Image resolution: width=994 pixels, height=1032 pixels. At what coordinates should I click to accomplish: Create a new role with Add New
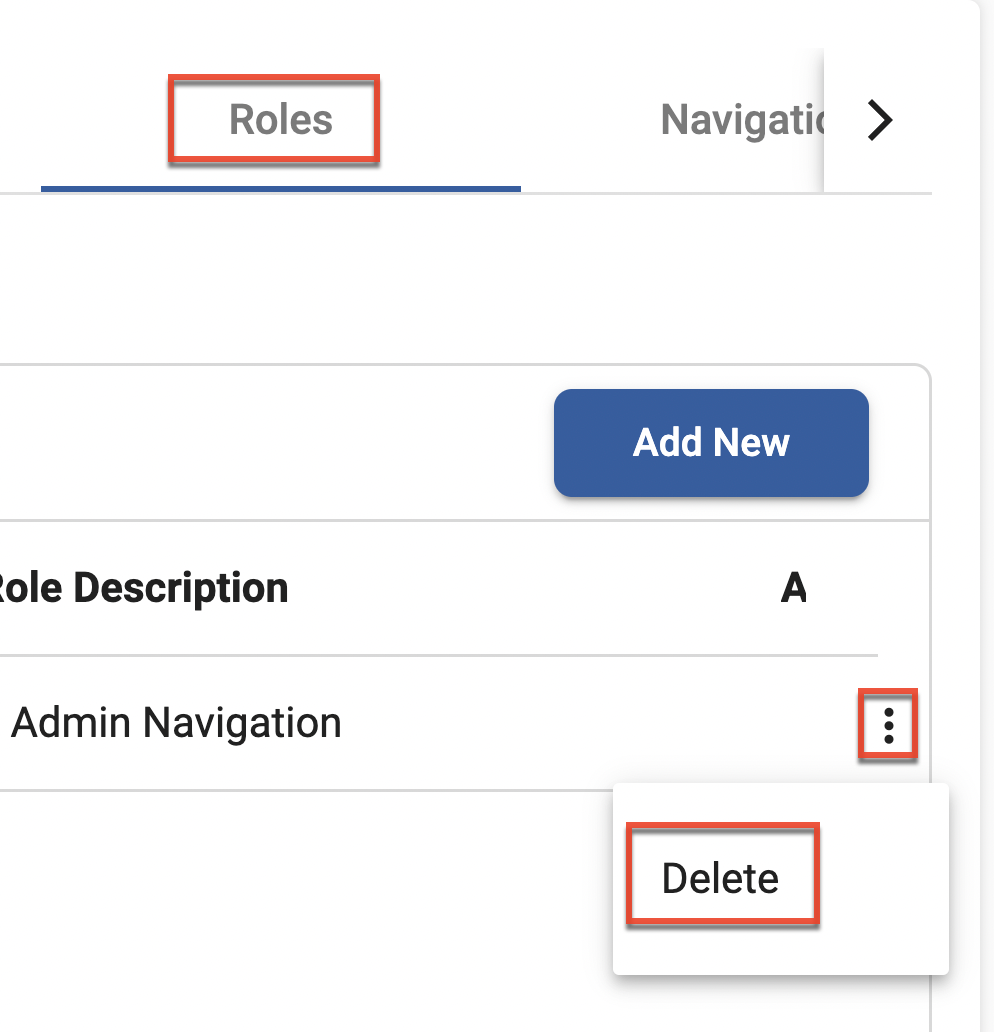click(x=711, y=443)
